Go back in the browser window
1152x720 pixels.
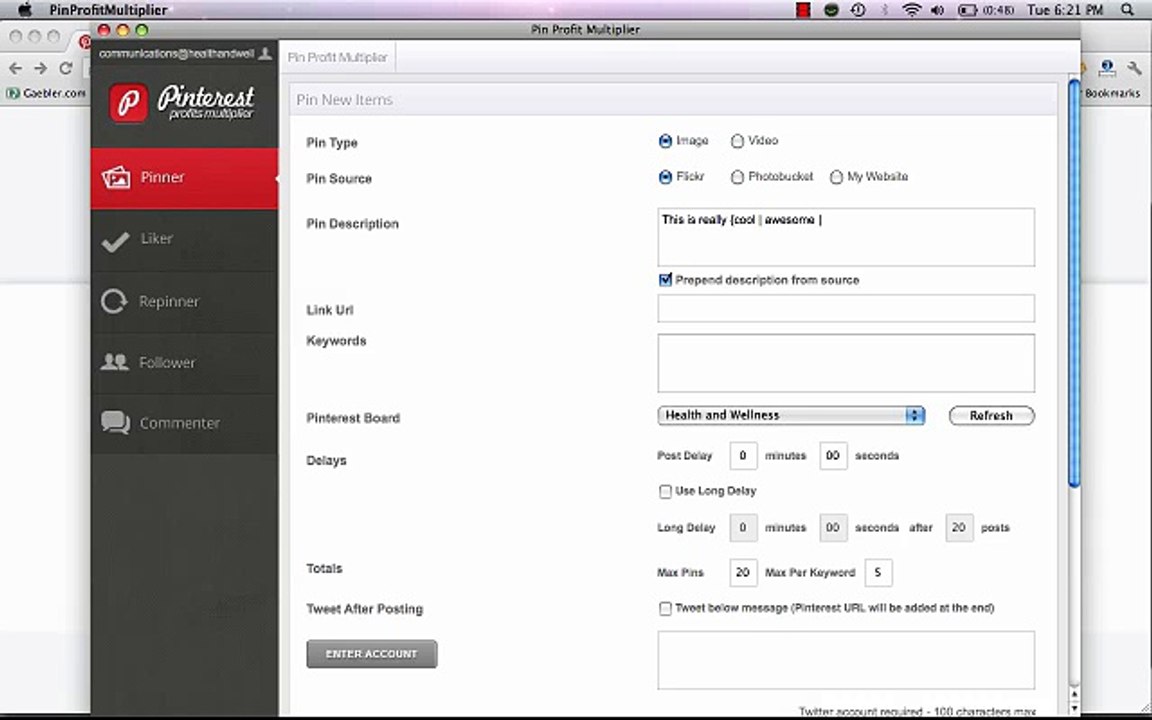[x=15, y=68]
